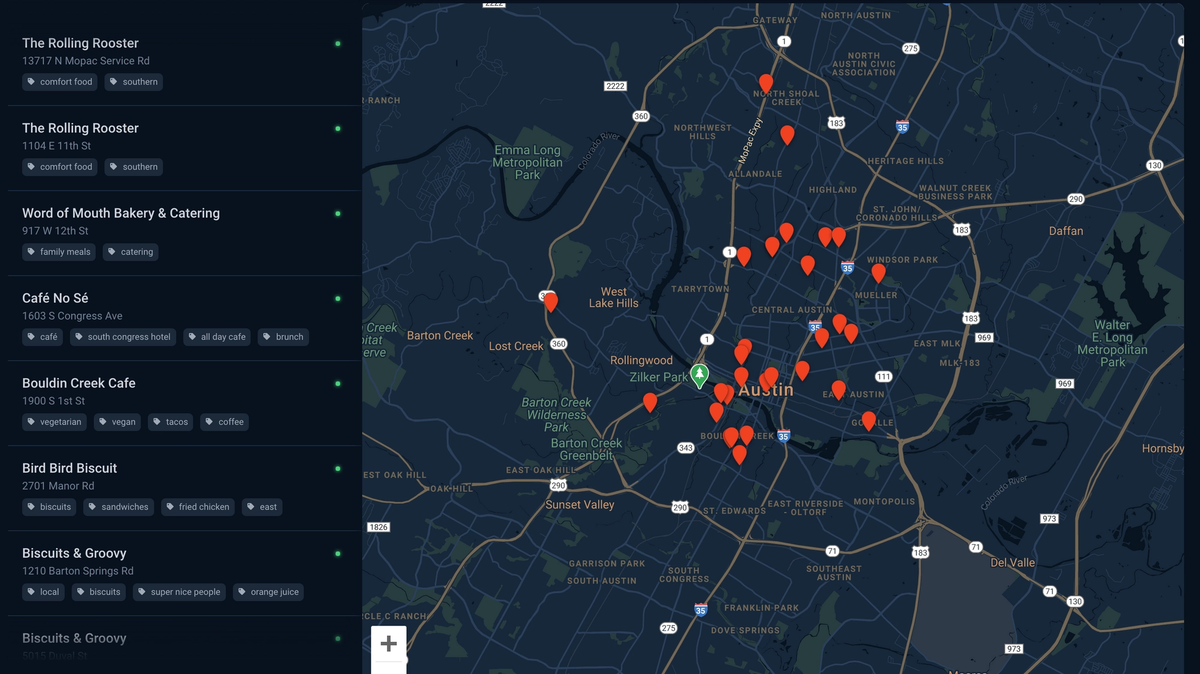Viewport: 1200px width, 674px height.
Task: Click the brunch tag
Action: tap(284, 337)
